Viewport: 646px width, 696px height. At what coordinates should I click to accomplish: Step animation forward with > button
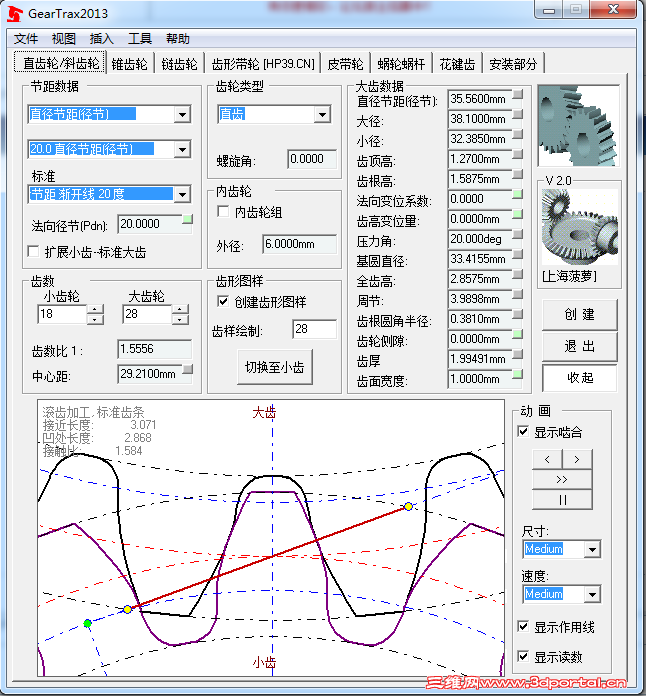(577, 459)
